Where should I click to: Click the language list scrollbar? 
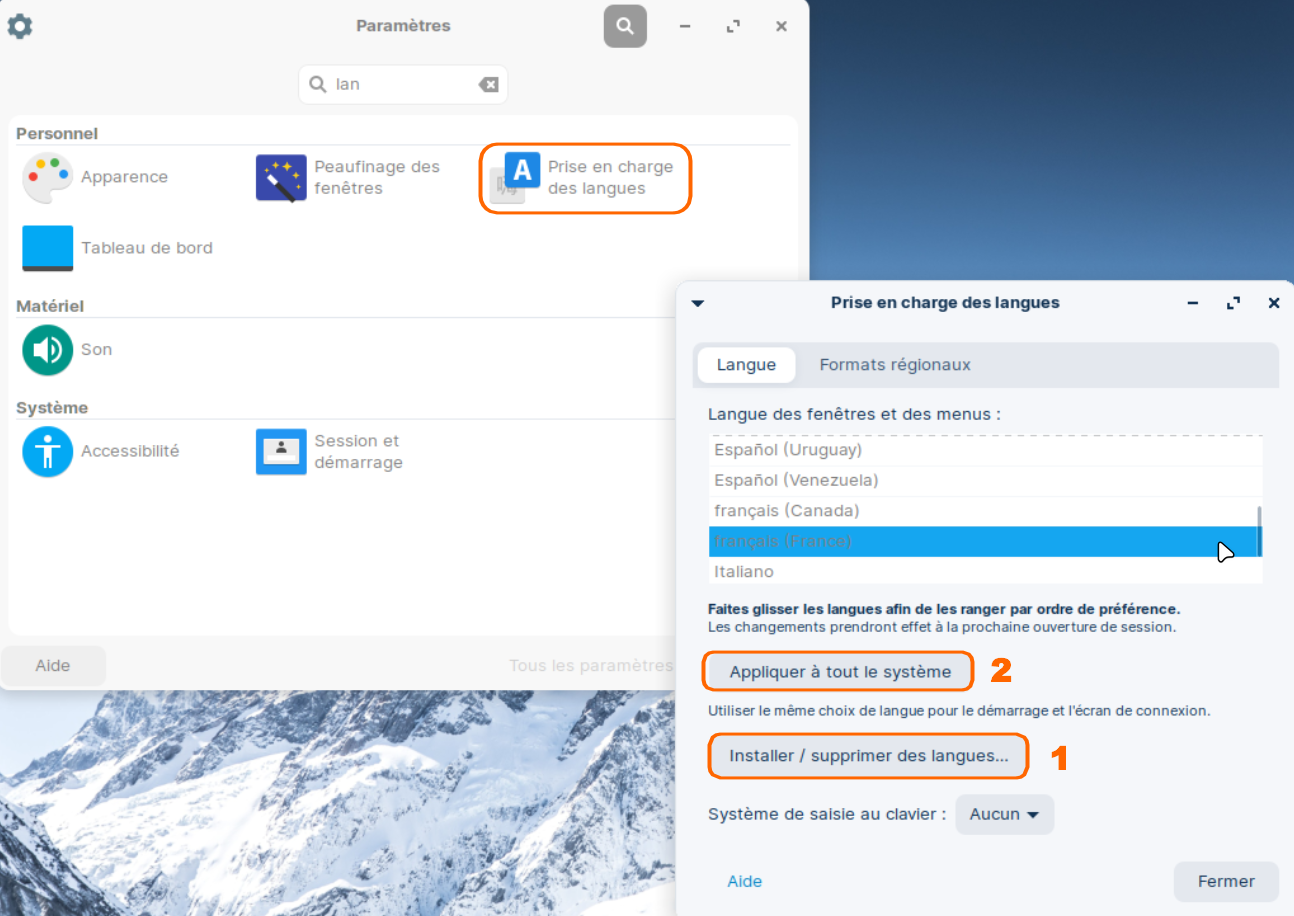tap(1259, 530)
